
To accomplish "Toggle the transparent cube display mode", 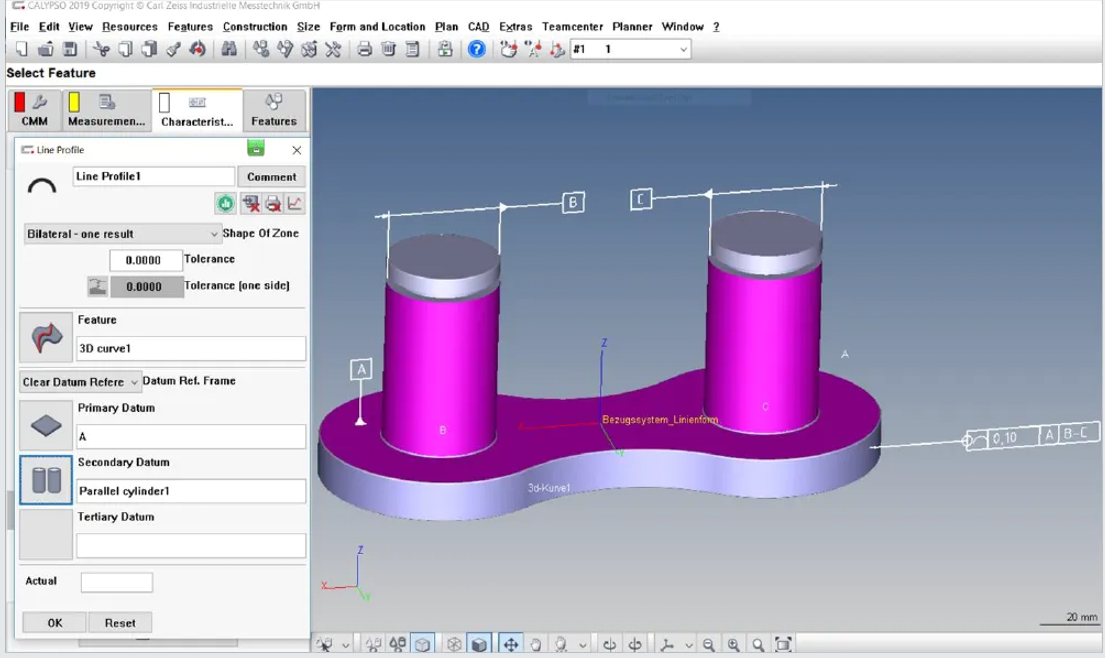I will (422, 644).
